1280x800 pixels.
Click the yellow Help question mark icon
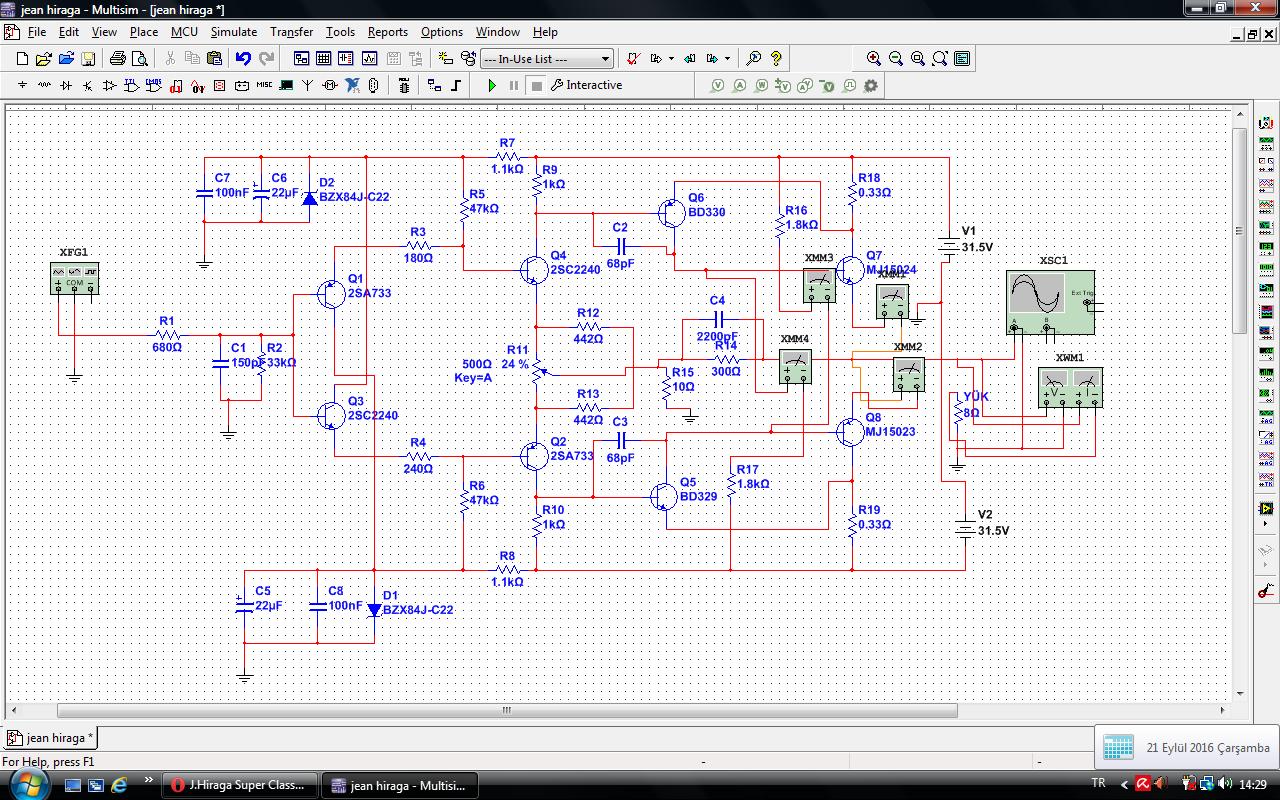tap(776, 59)
